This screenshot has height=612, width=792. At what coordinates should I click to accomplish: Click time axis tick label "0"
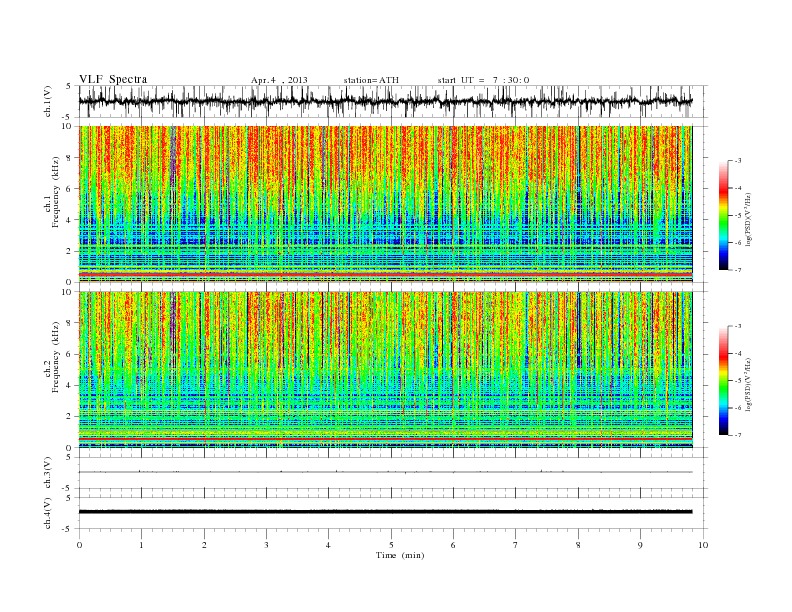(79, 545)
